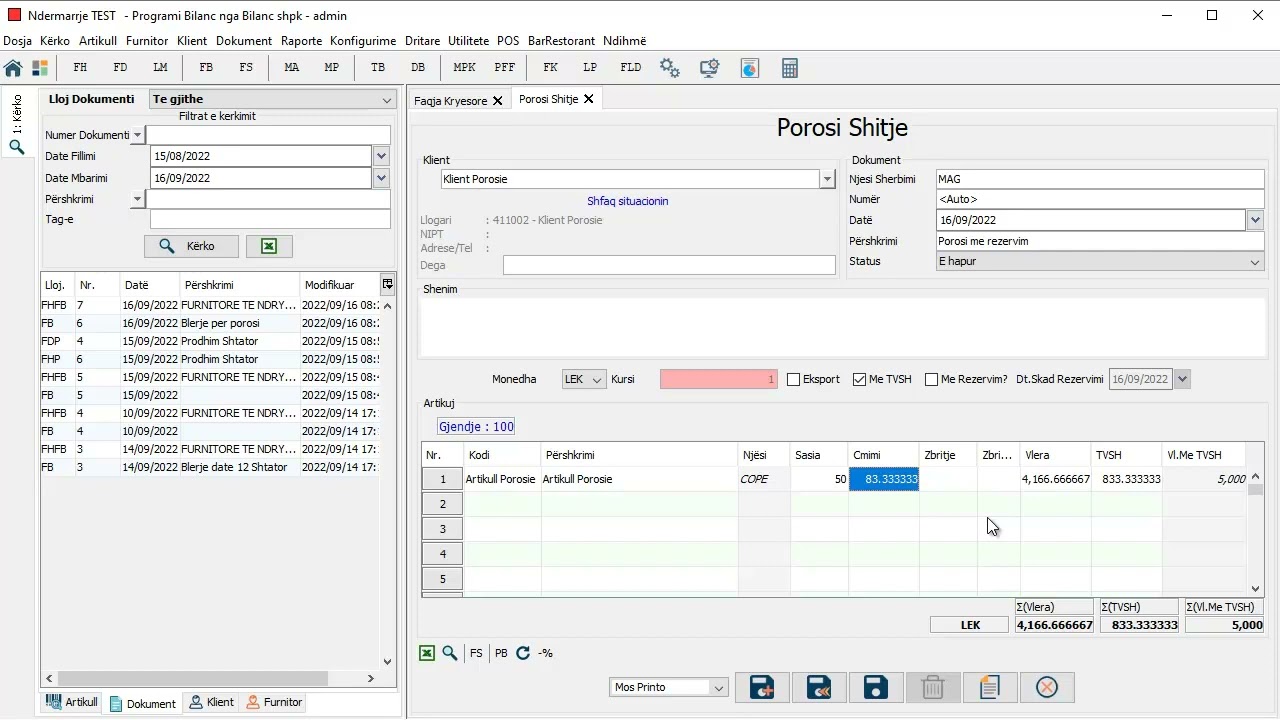Click the trash delete icon
The width and height of the screenshot is (1280, 720).
933,687
